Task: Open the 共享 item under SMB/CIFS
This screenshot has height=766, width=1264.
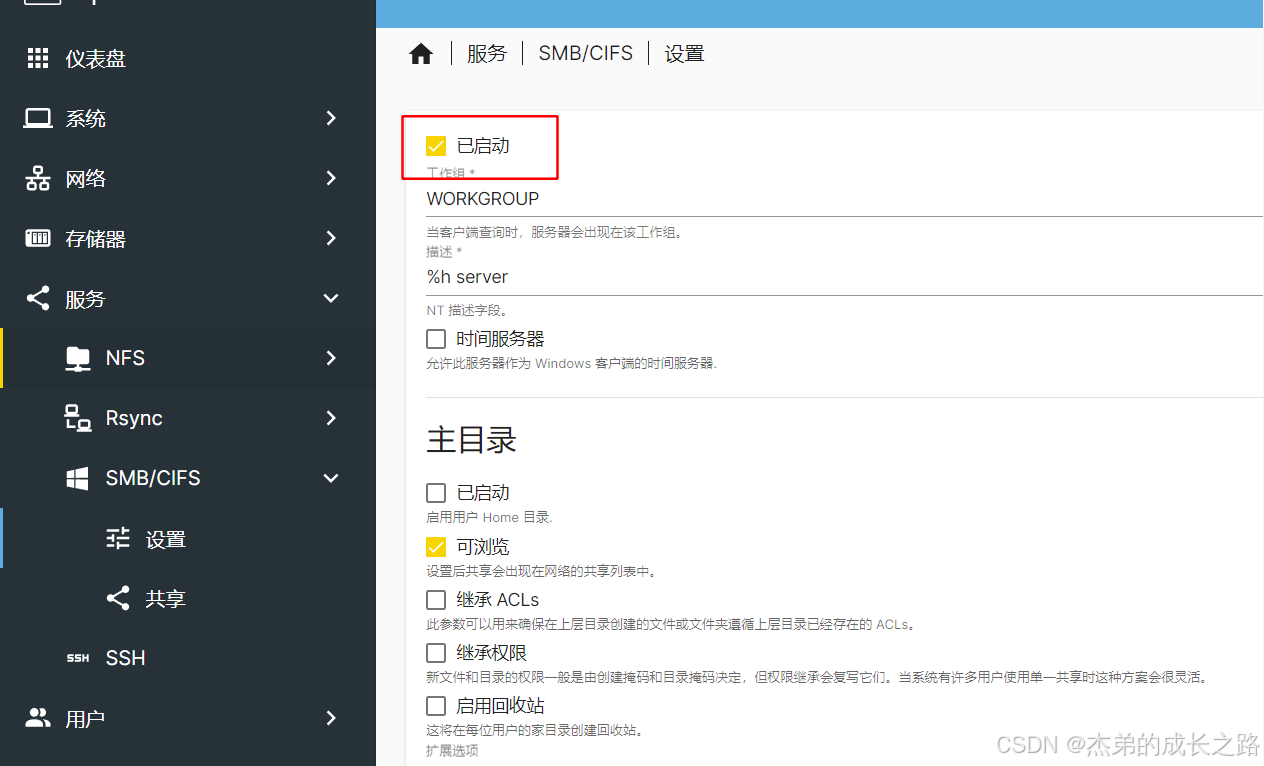Action: (188, 598)
